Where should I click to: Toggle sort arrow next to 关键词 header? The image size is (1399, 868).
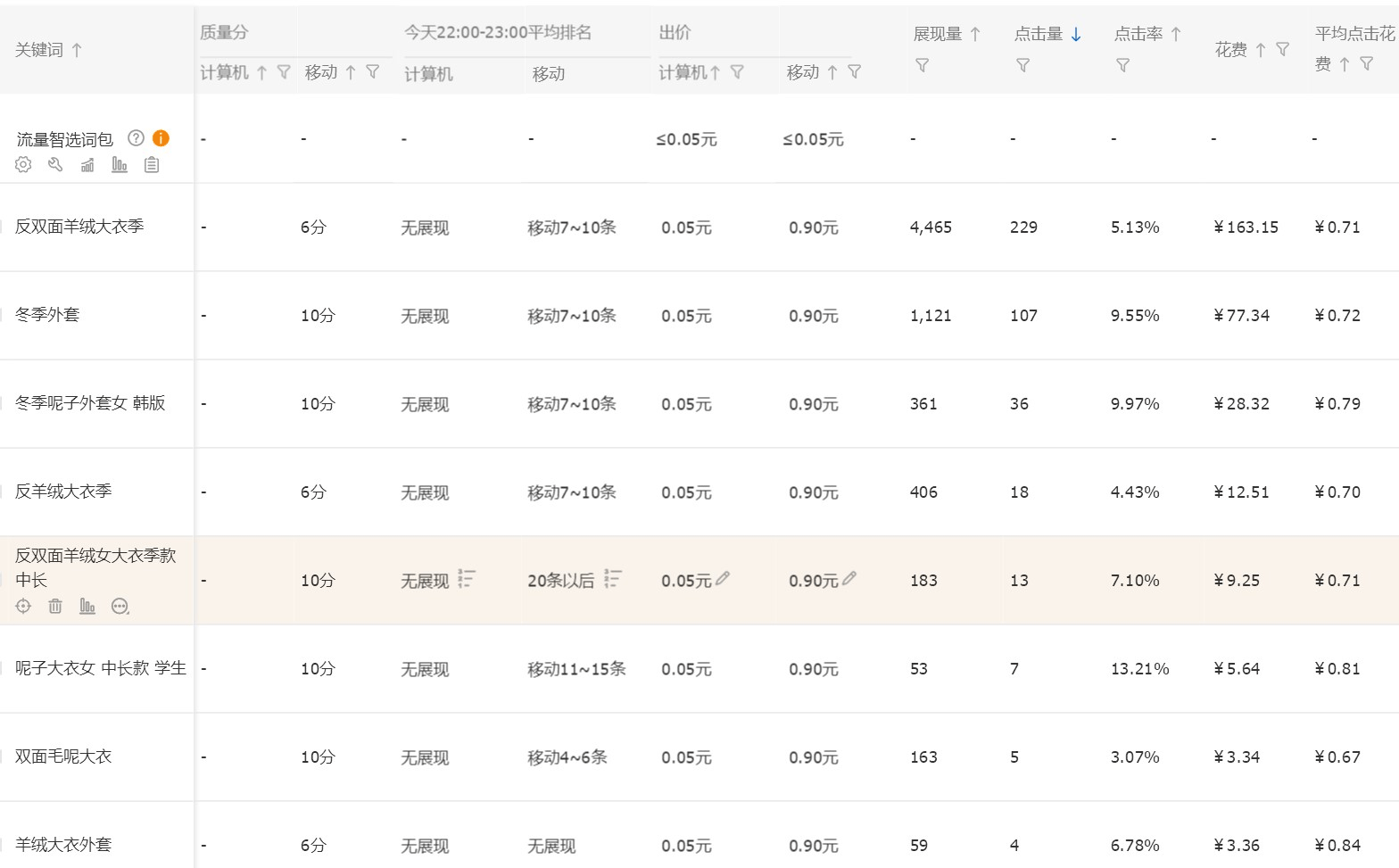point(77,50)
